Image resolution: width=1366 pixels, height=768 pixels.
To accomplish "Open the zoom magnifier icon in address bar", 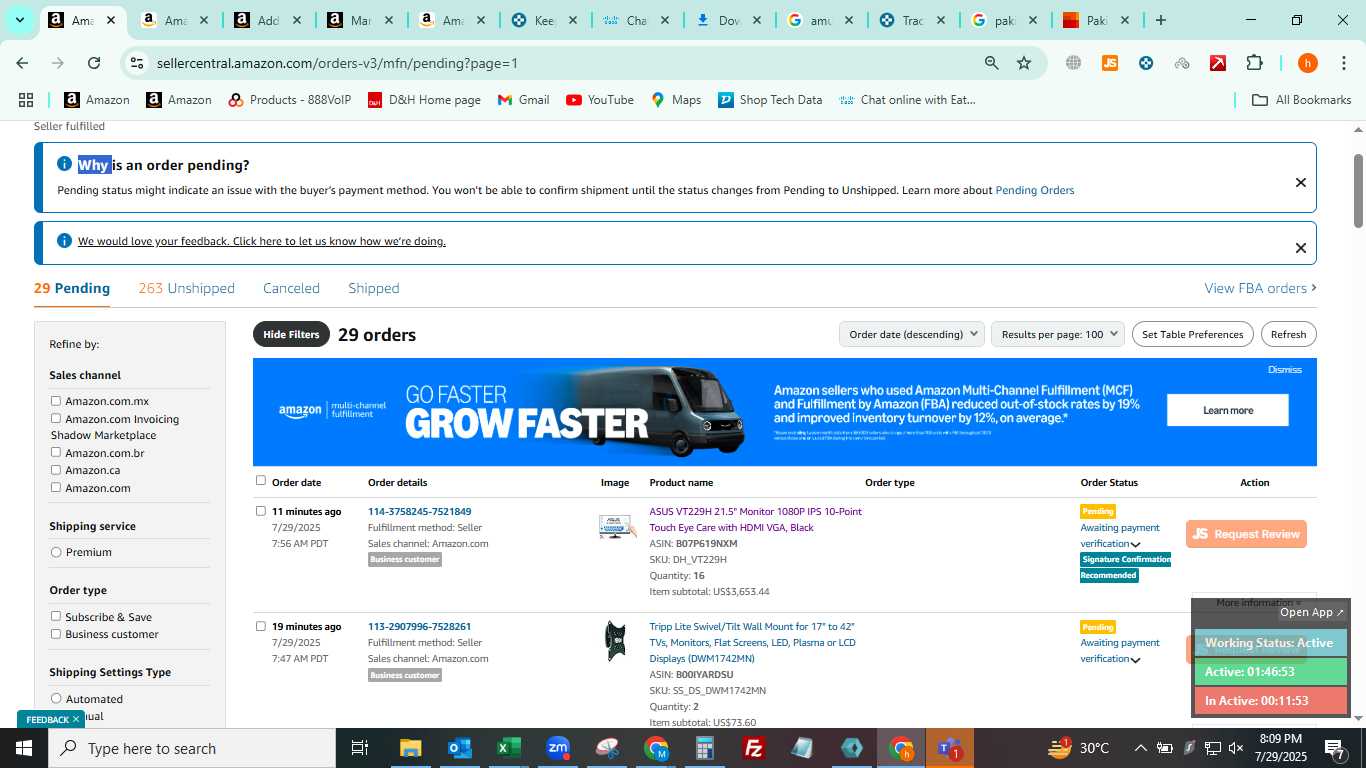I will (x=991, y=63).
